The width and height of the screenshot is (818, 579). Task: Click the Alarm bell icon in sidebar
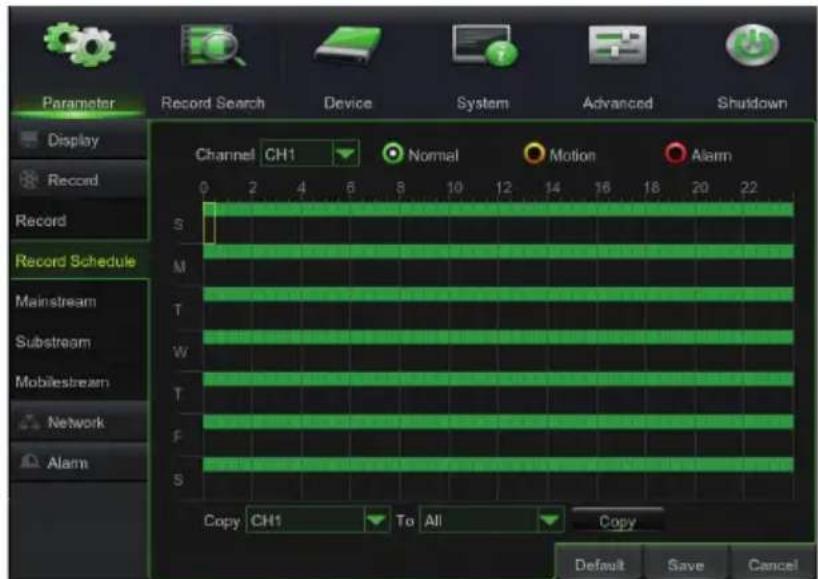(30, 462)
